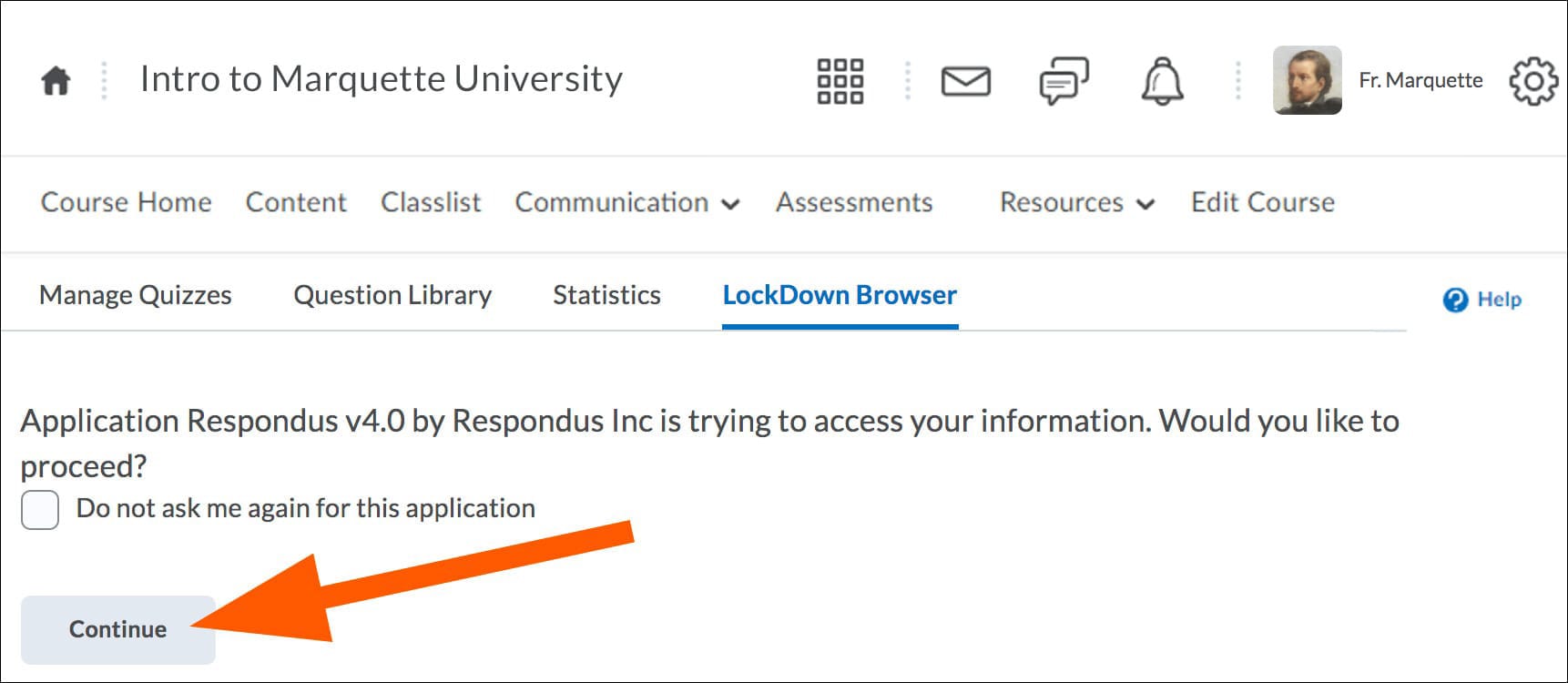Image resolution: width=1568 pixels, height=683 pixels.
Task: Select the LockDown Browser tab
Action: click(x=840, y=295)
